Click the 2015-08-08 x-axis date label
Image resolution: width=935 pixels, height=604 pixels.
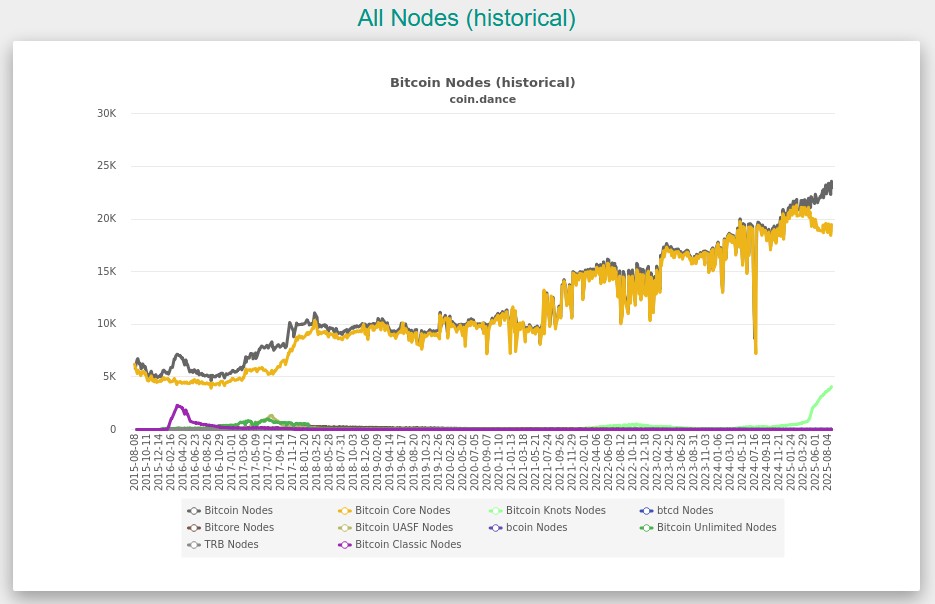(x=135, y=463)
